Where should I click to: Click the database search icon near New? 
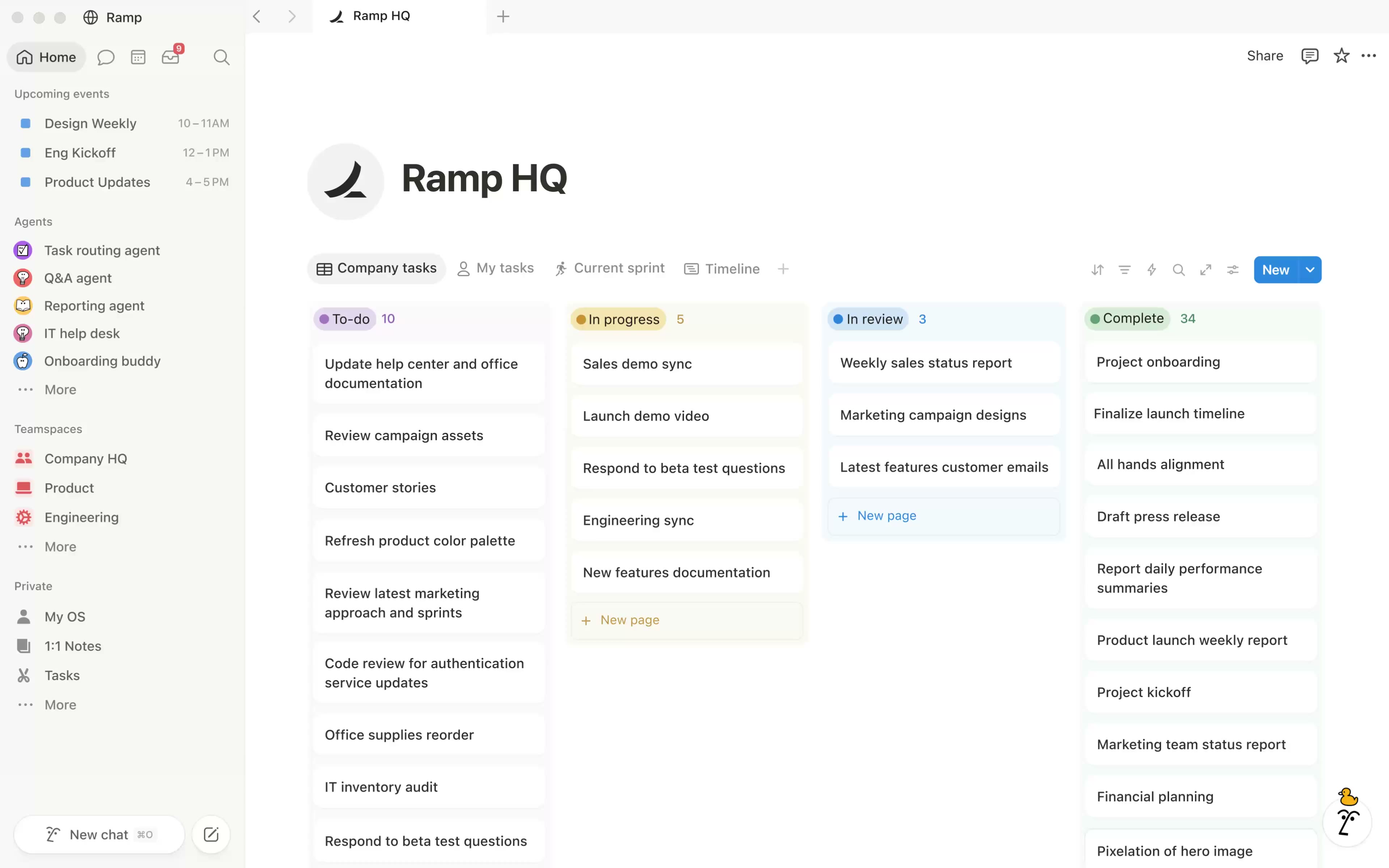click(1178, 270)
